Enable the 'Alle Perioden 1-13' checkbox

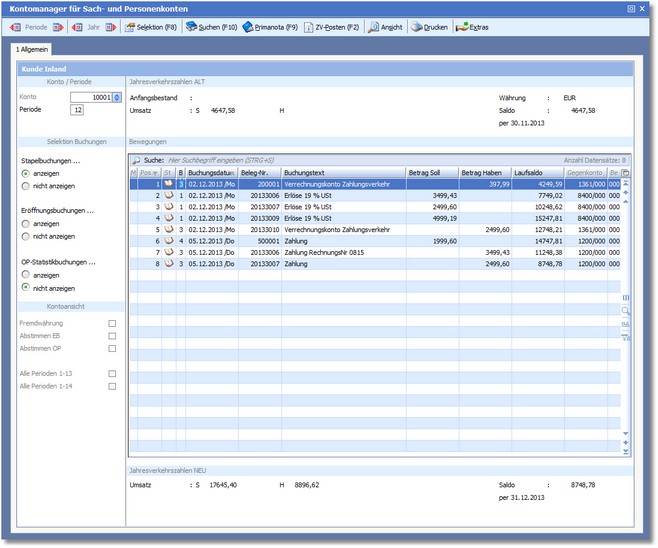point(112,373)
